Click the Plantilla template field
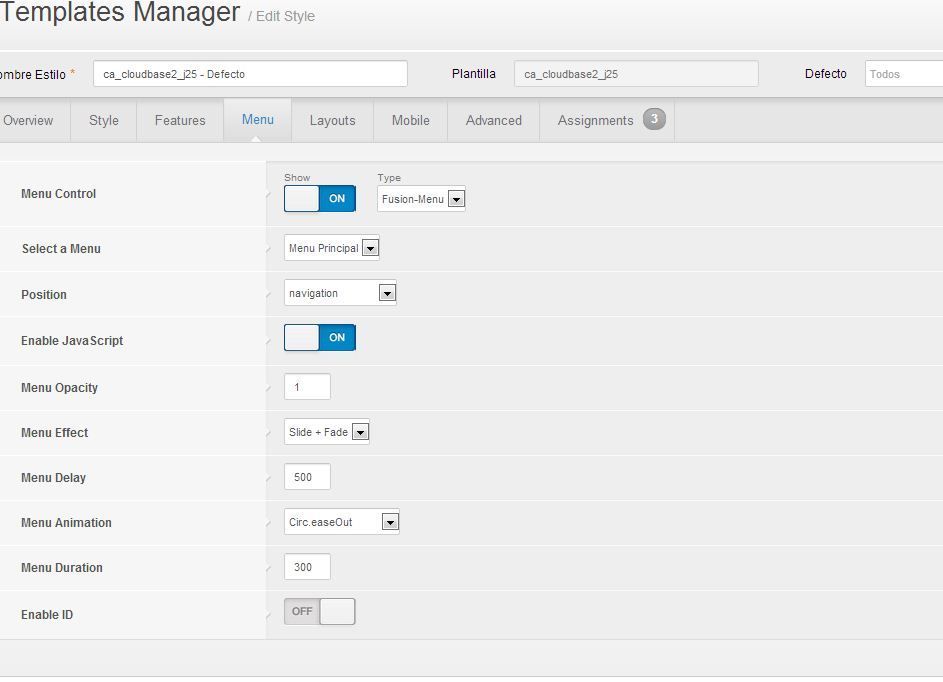Viewport: 943px width, 682px height. click(x=636, y=74)
